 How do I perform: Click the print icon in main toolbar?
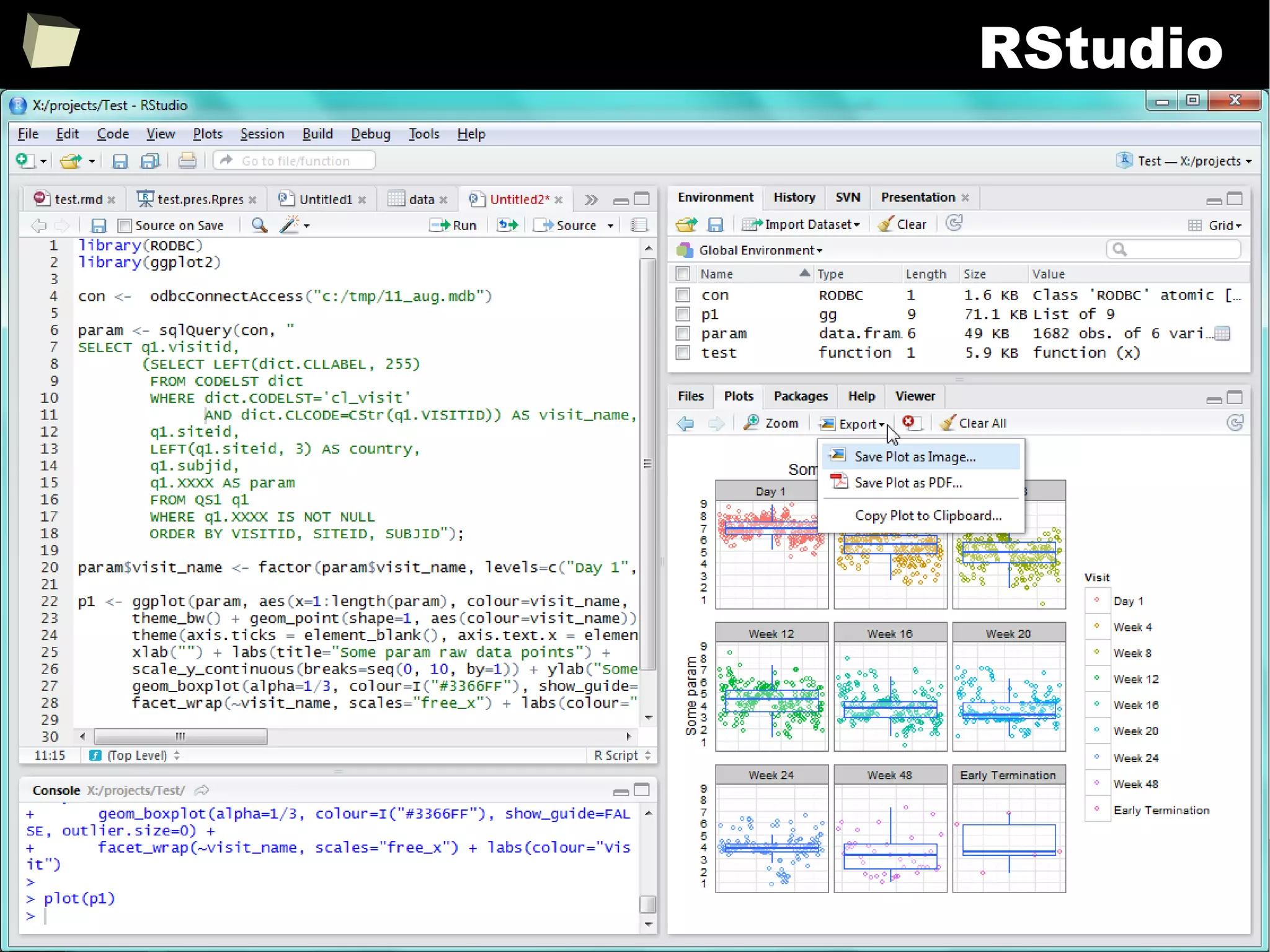pos(187,161)
